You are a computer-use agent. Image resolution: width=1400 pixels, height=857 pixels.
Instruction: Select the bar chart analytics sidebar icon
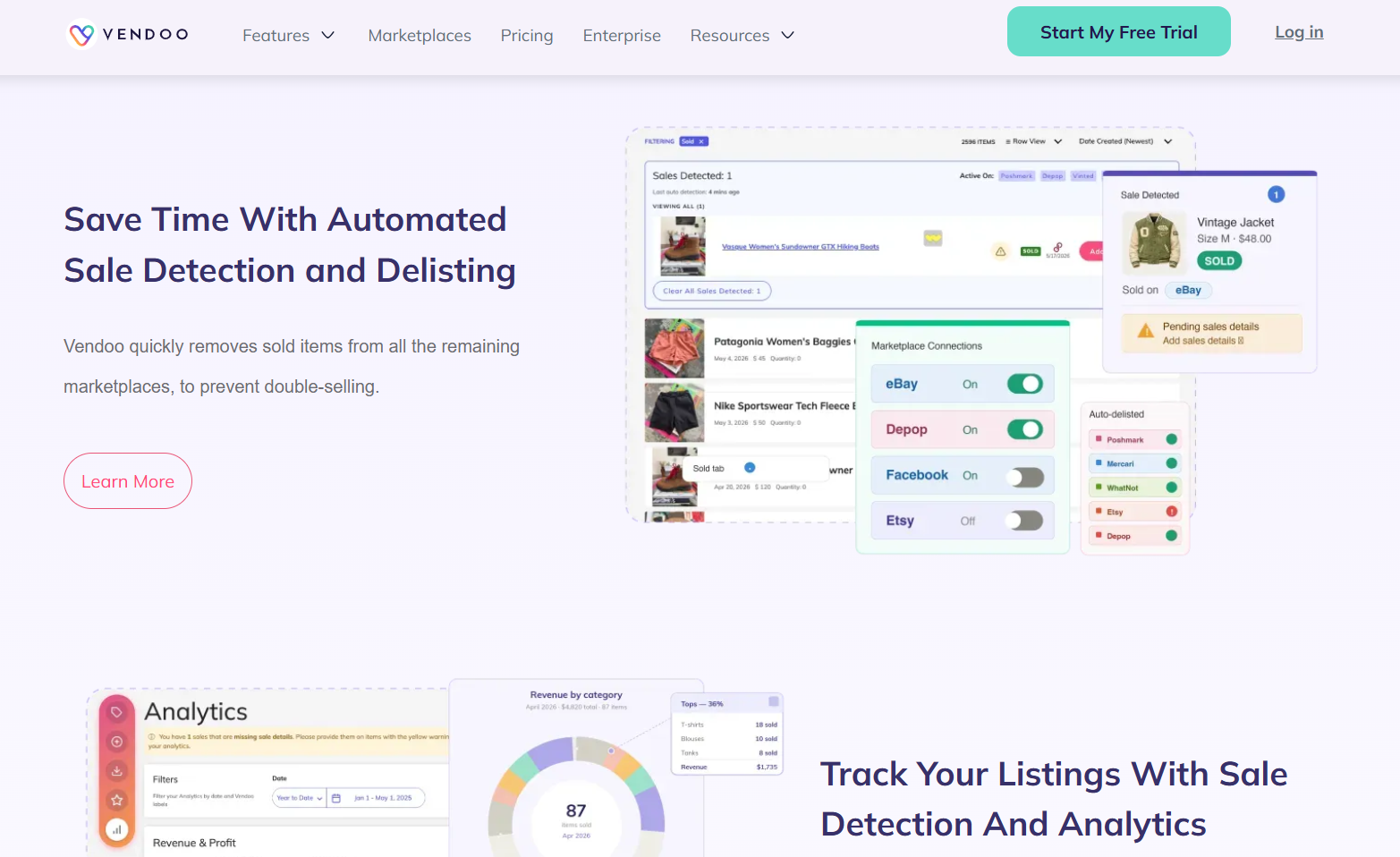tap(116, 829)
